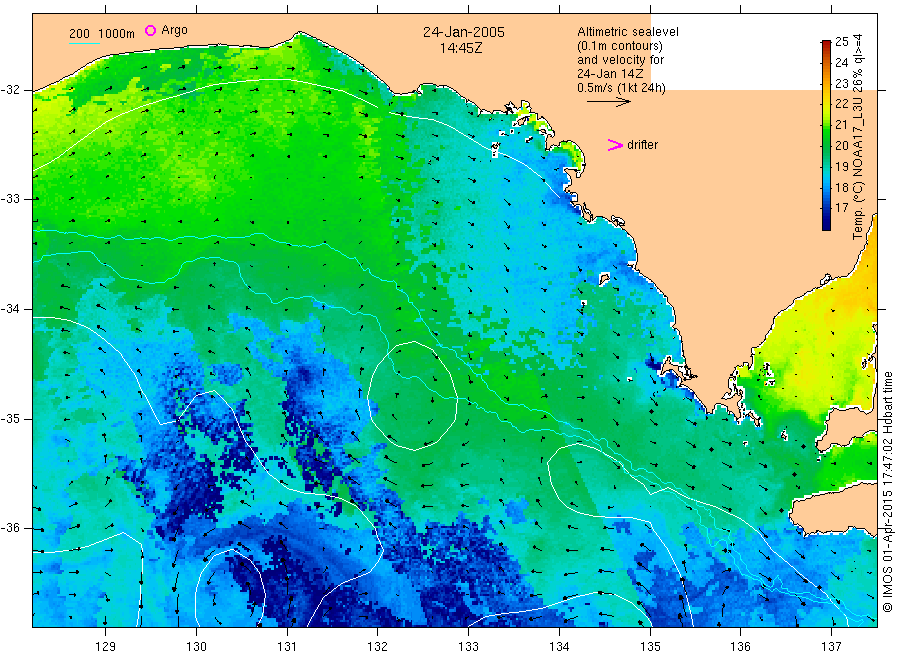Click the longitude axis label '137'
Screen dimensions: 900x660
[x=831, y=646]
